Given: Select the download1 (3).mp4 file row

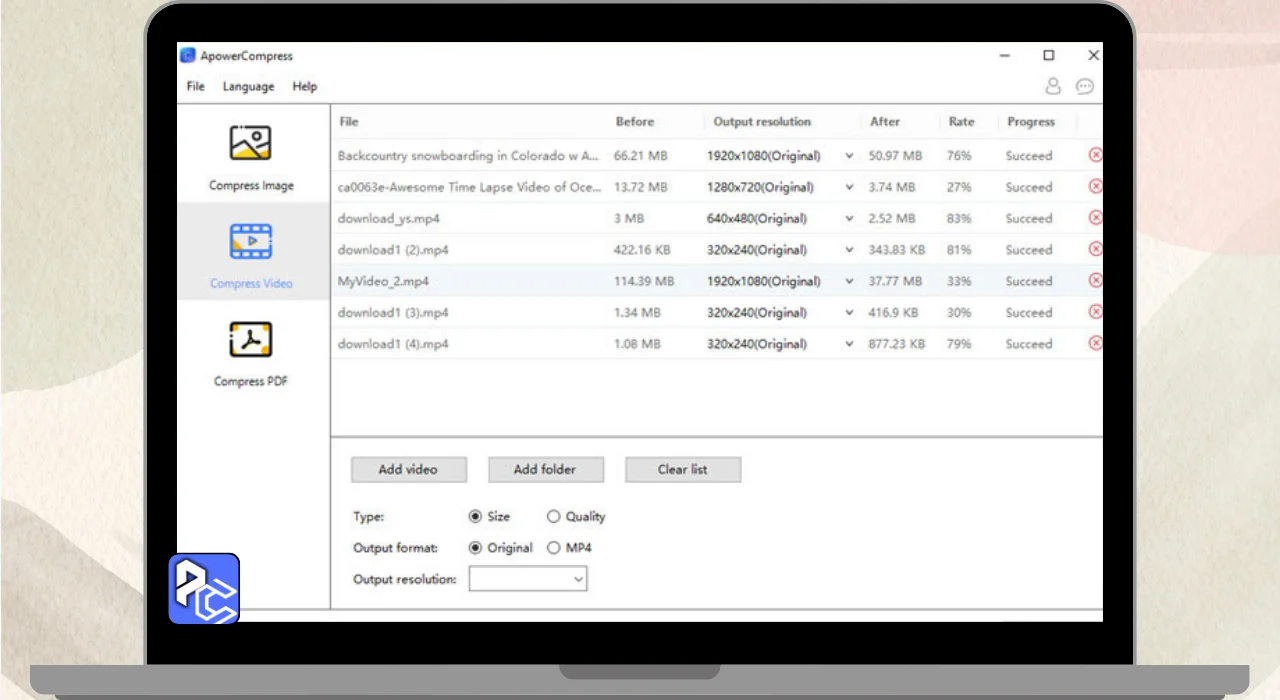Looking at the screenshot, I should 393,313.
